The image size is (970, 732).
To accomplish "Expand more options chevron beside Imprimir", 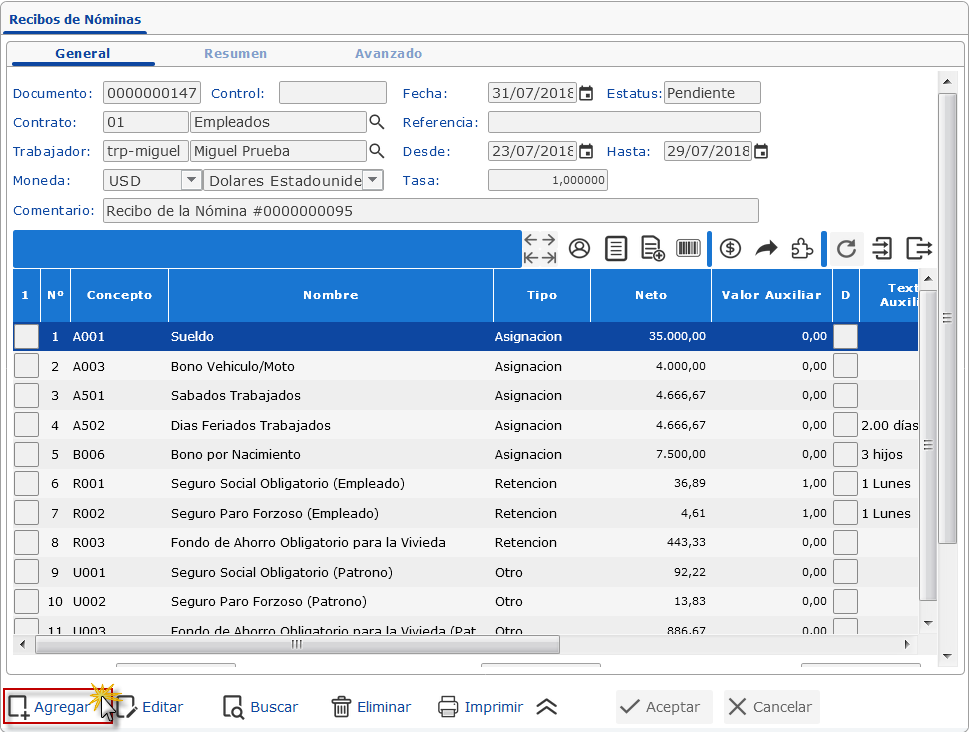I will tap(546, 707).
